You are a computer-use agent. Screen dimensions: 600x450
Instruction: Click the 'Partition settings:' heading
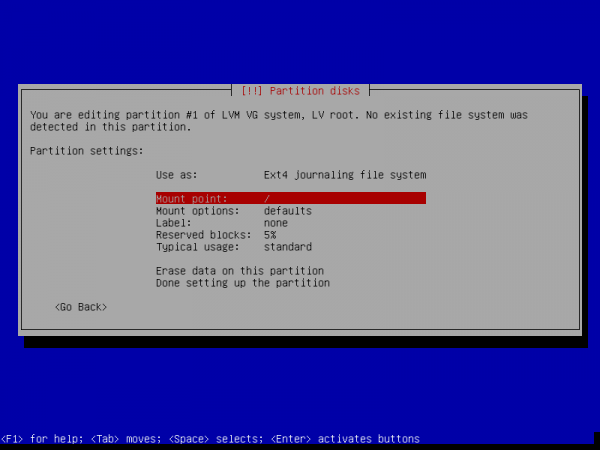(x=87, y=151)
